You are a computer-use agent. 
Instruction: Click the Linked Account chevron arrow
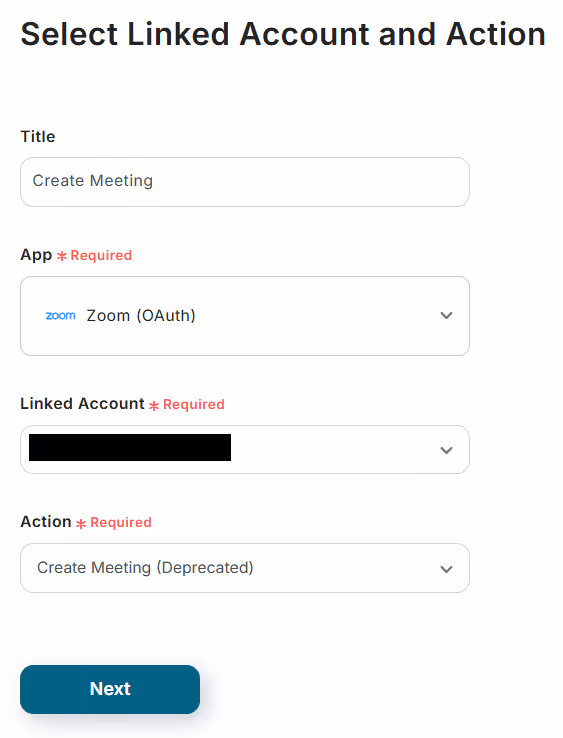pyautogui.click(x=446, y=450)
